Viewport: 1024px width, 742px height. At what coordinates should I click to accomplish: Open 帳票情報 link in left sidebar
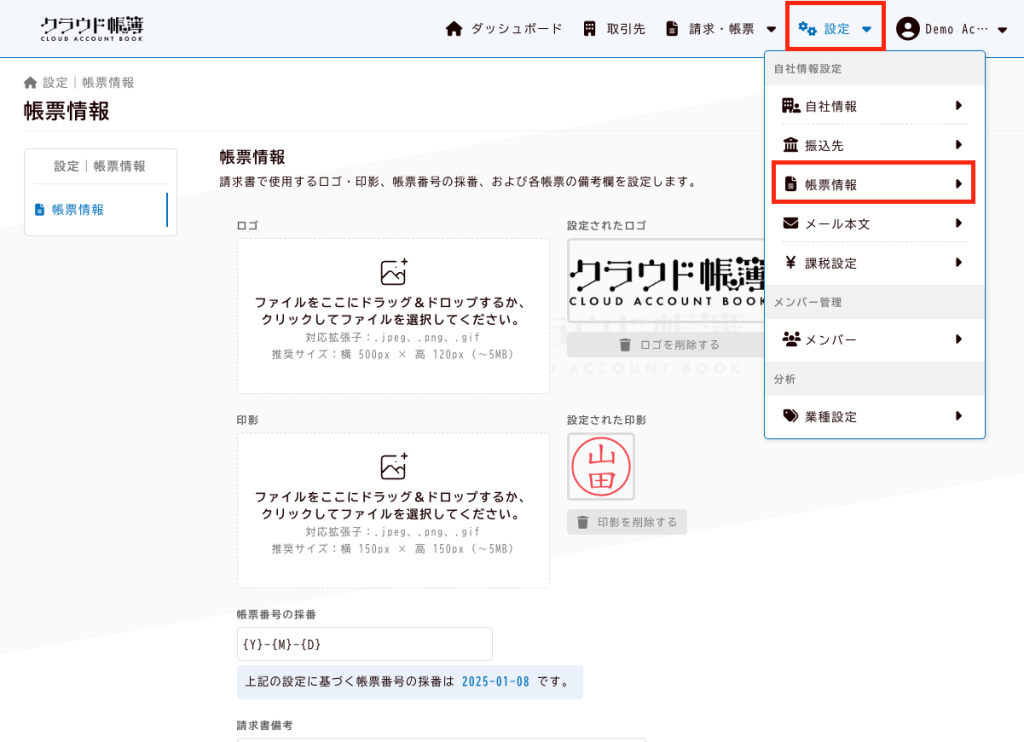[x=77, y=210]
